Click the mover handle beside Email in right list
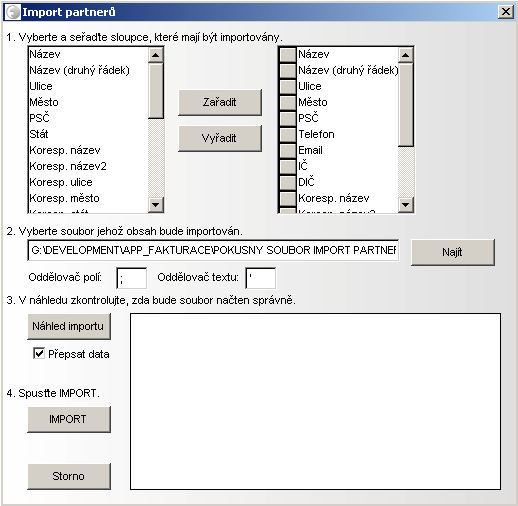This screenshot has width=518, height=506. (288, 150)
